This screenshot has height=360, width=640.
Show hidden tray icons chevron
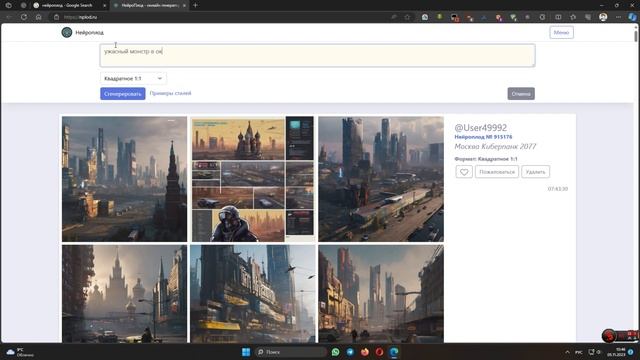tap(567, 352)
